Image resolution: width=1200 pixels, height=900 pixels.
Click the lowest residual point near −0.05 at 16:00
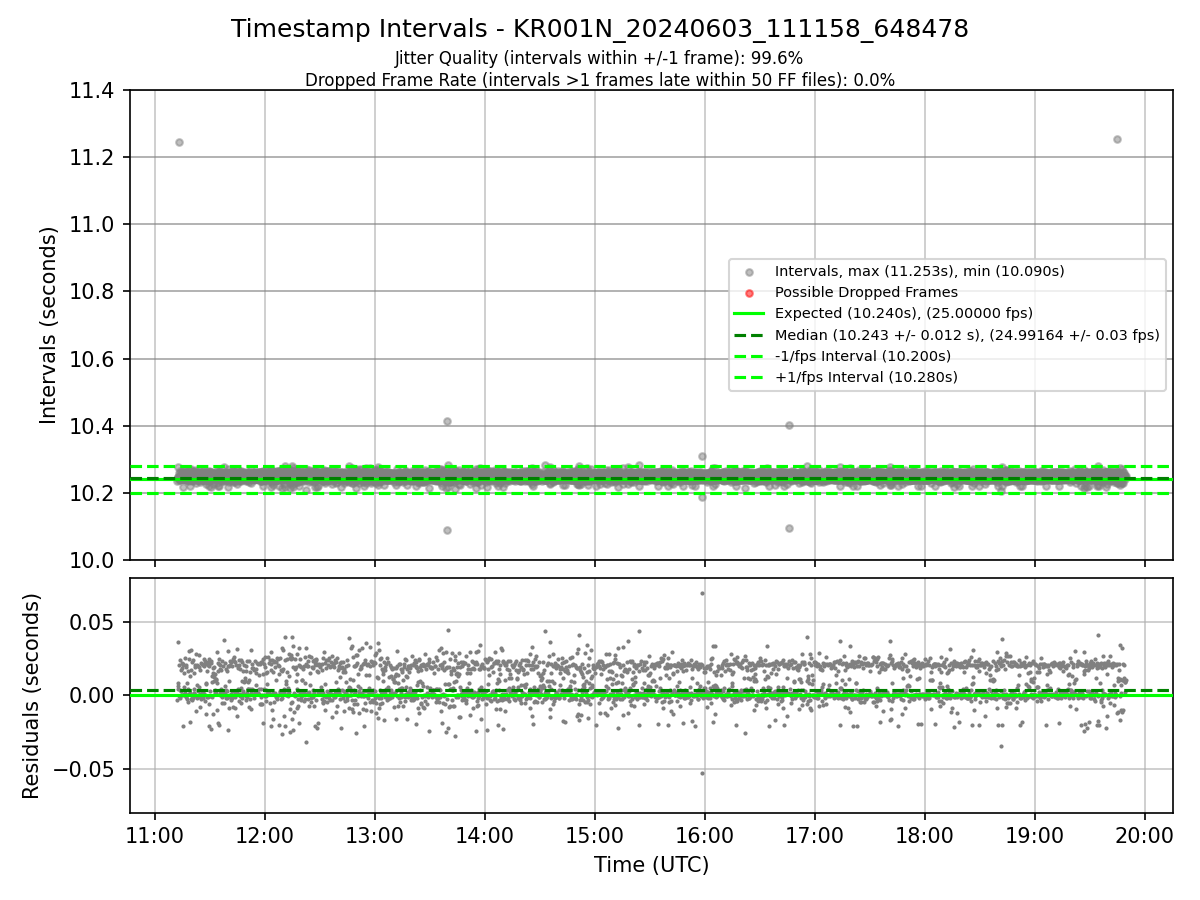coord(702,773)
